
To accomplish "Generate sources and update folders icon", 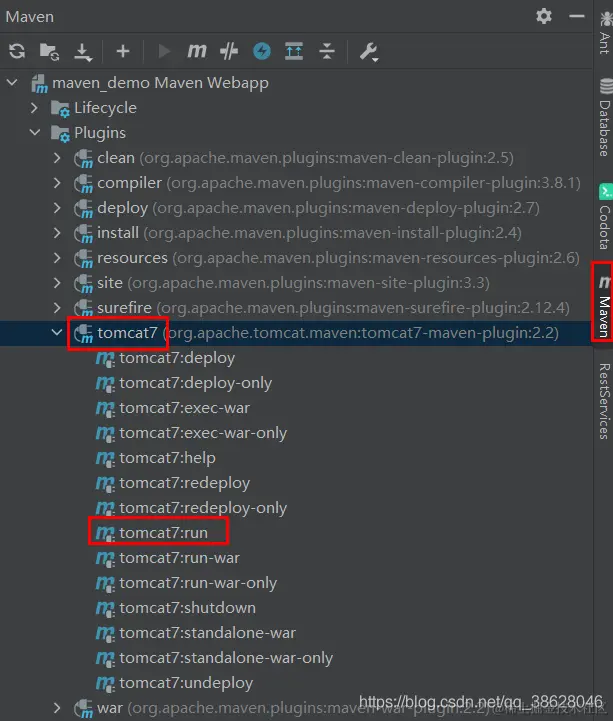I will [x=49, y=51].
